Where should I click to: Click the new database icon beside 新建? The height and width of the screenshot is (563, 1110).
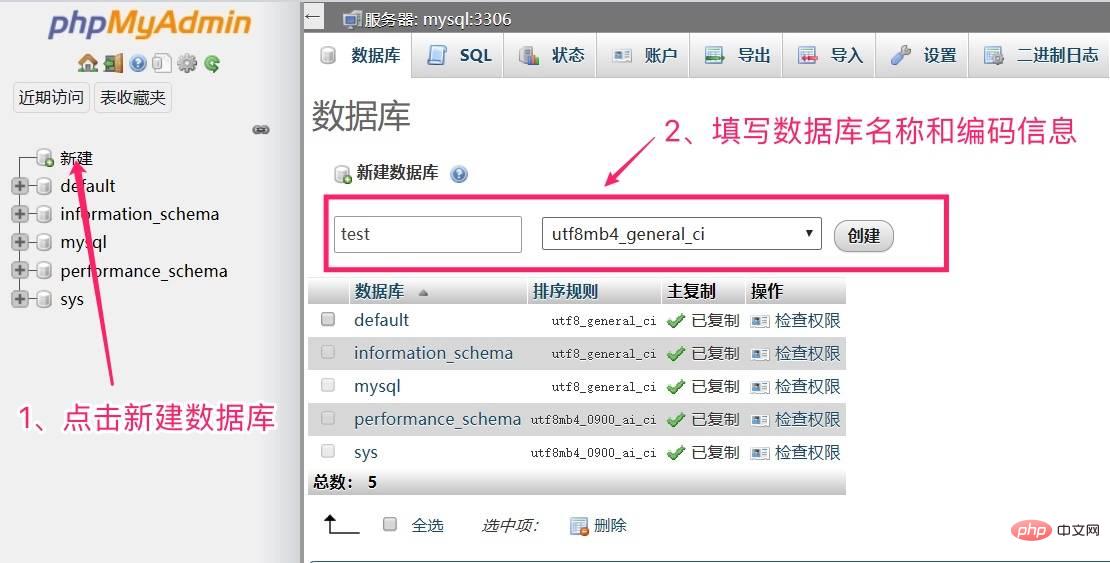point(45,157)
